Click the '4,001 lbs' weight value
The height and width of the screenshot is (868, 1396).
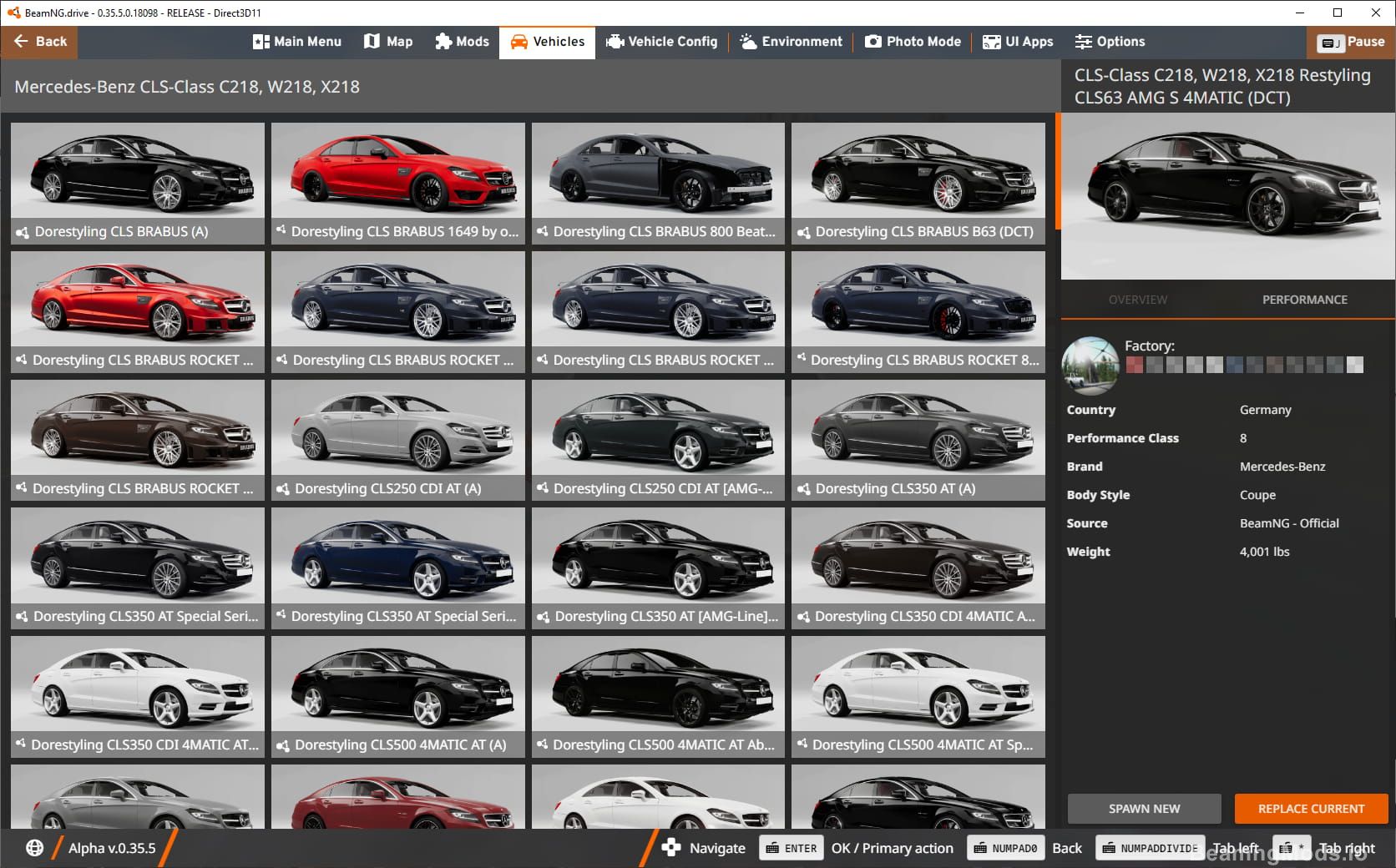[x=1264, y=552]
